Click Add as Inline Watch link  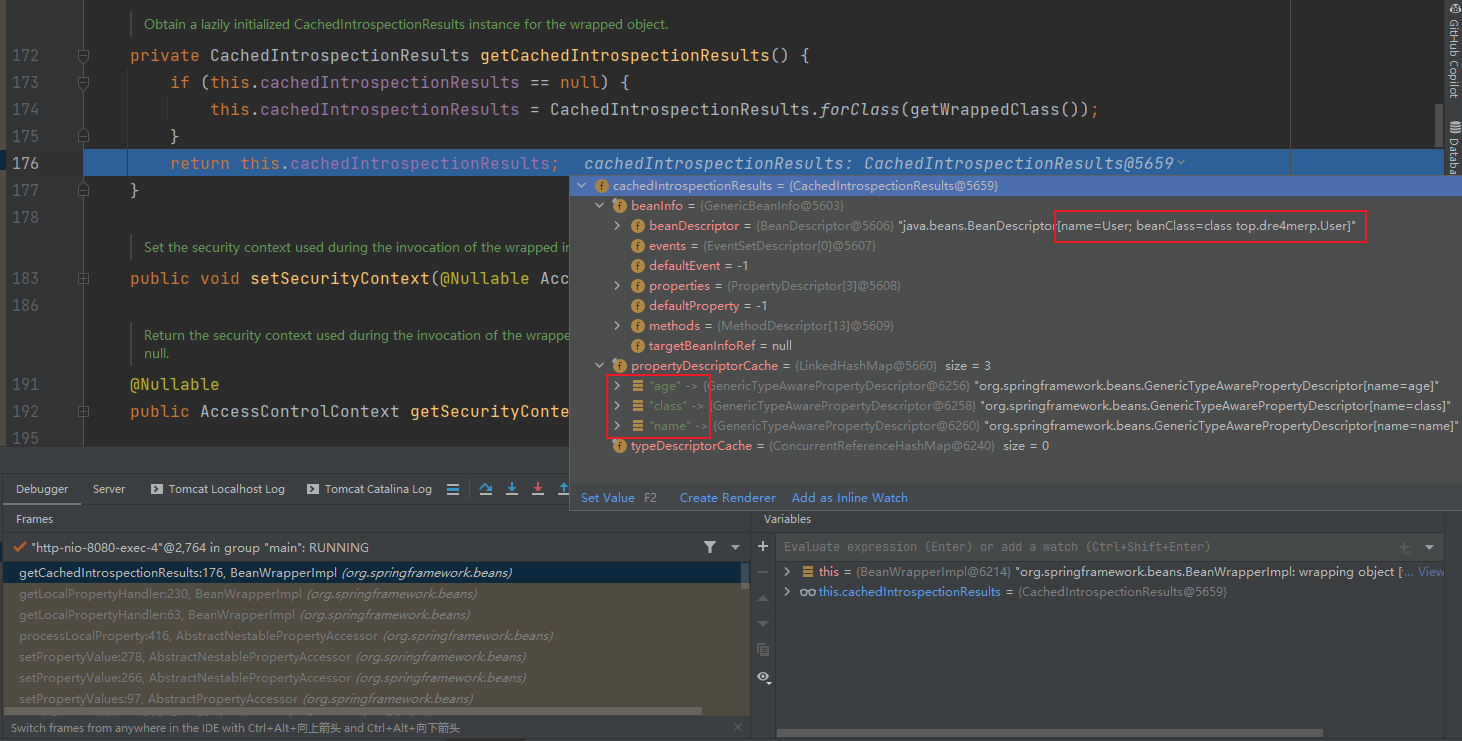pyautogui.click(x=850, y=497)
